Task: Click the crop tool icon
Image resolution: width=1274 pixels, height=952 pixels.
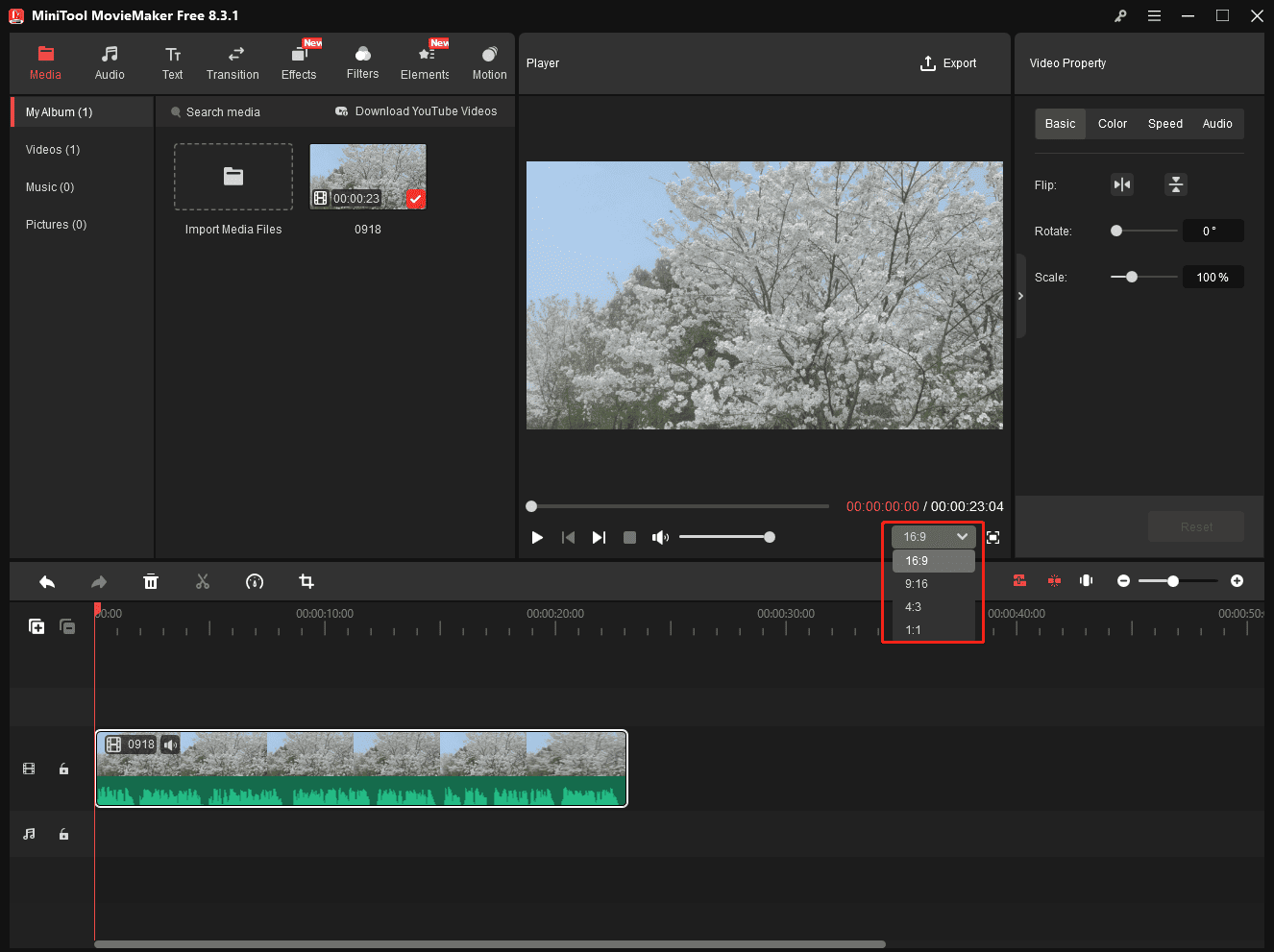Action: pos(306,581)
